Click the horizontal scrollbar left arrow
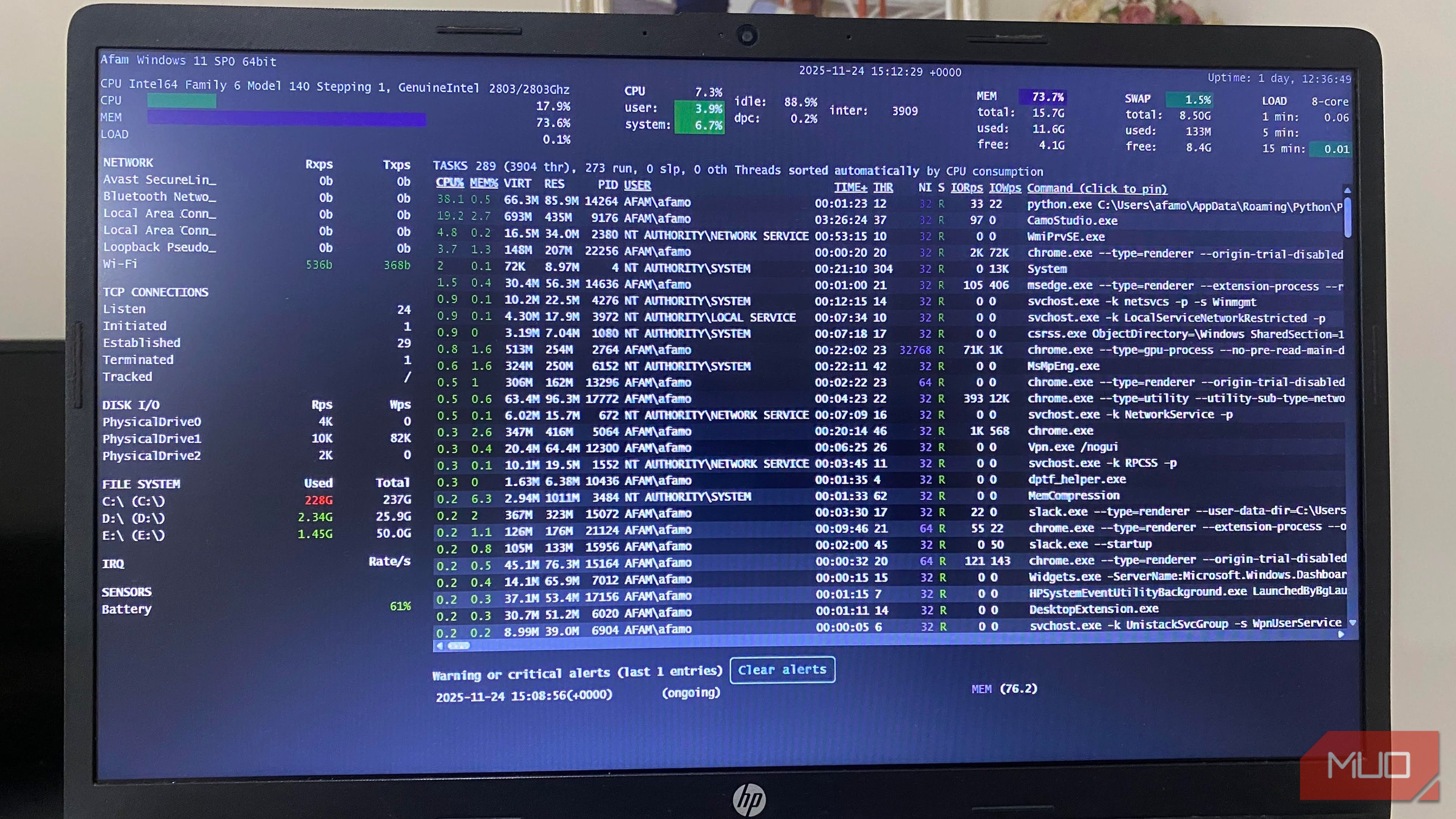Viewport: 1456px width, 819px height. click(x=440, y=646)
